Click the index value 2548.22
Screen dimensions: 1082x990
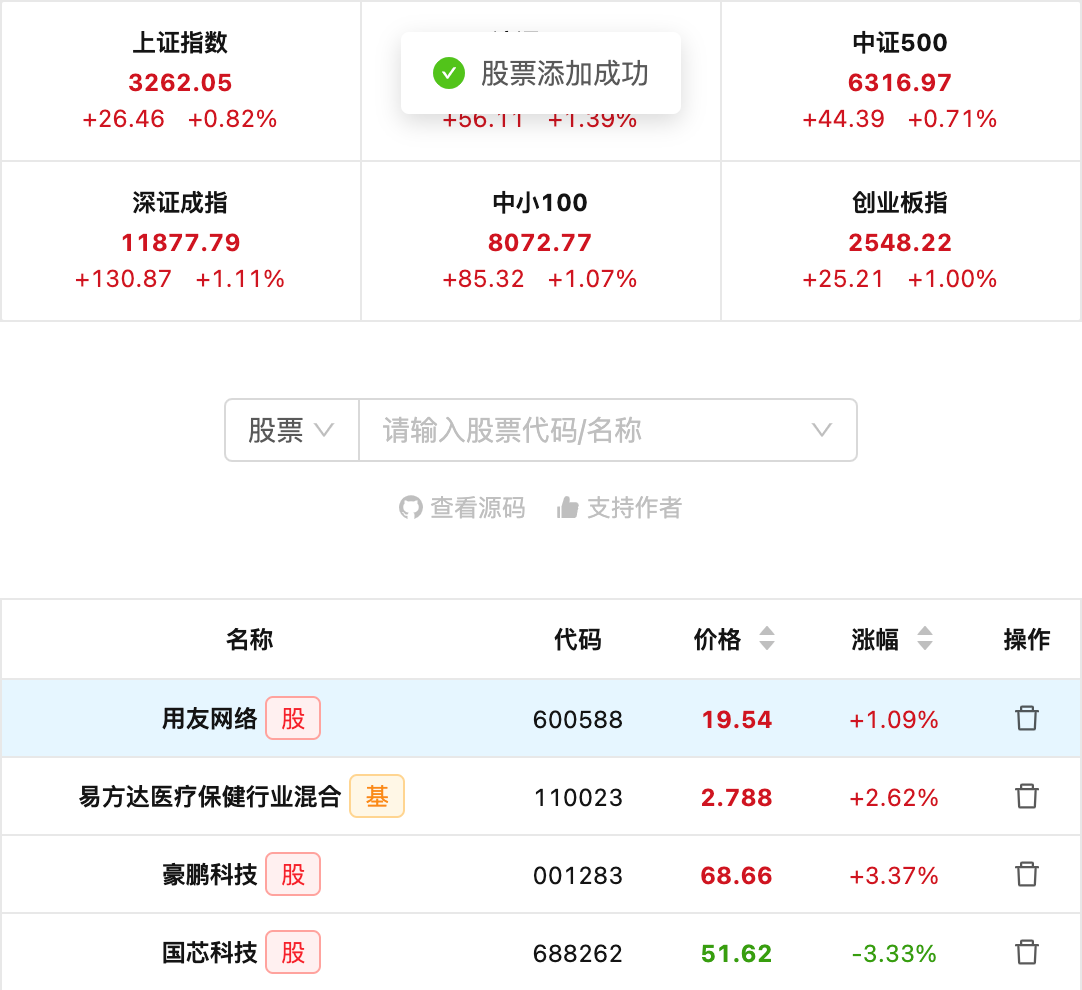(x=900, y=243)
